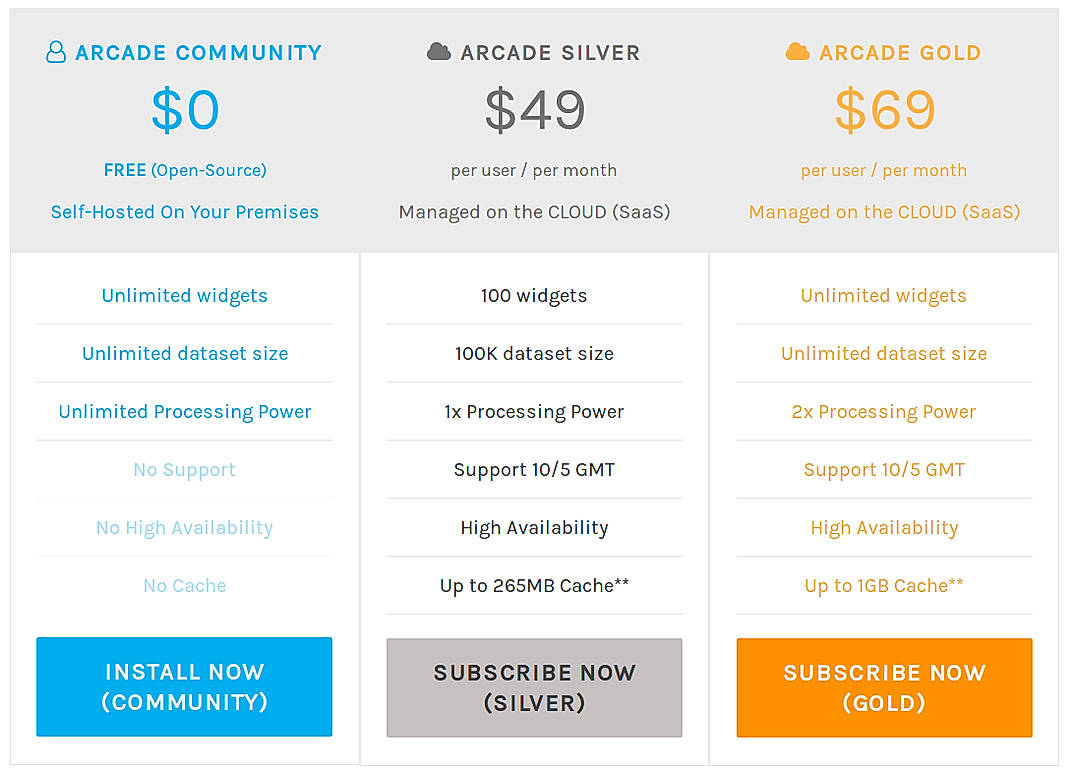Click Support 10/5 GMT under Arcade Silver
The width and height of the screenshot is (1070, 773).
(x=534, y=469)
